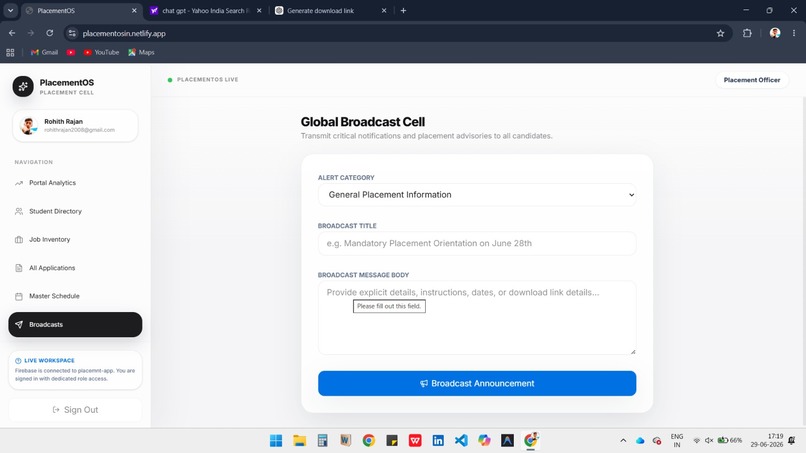
Task: Open Visual Studio Code from taskbar
Action: click(x=461, y=440)
